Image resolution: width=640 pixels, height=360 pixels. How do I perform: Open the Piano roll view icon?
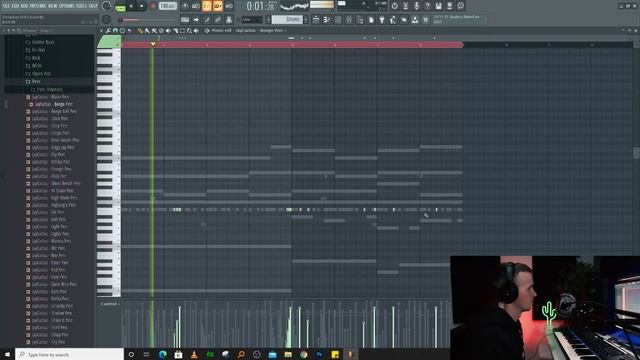(x=327, y=20)
